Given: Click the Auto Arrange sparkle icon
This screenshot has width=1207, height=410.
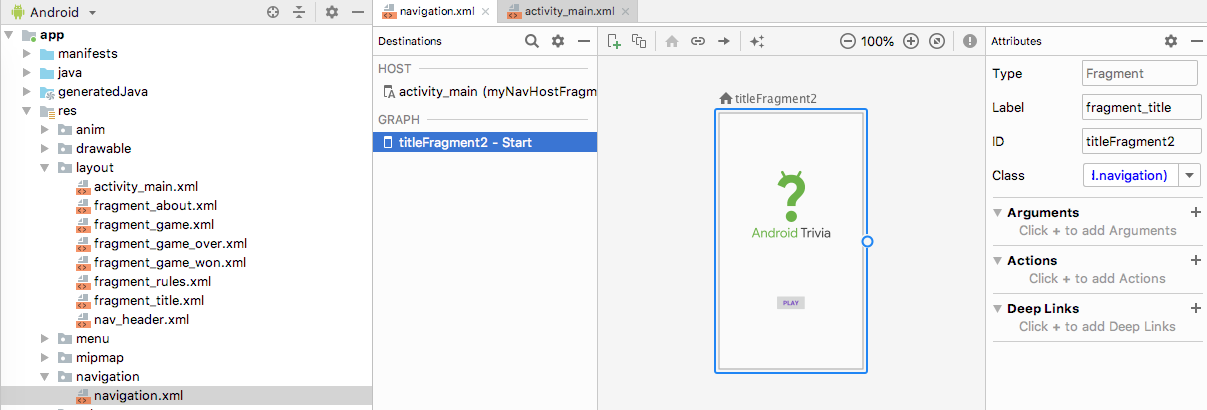Looking at the screenshot, I should coord(757,42).
